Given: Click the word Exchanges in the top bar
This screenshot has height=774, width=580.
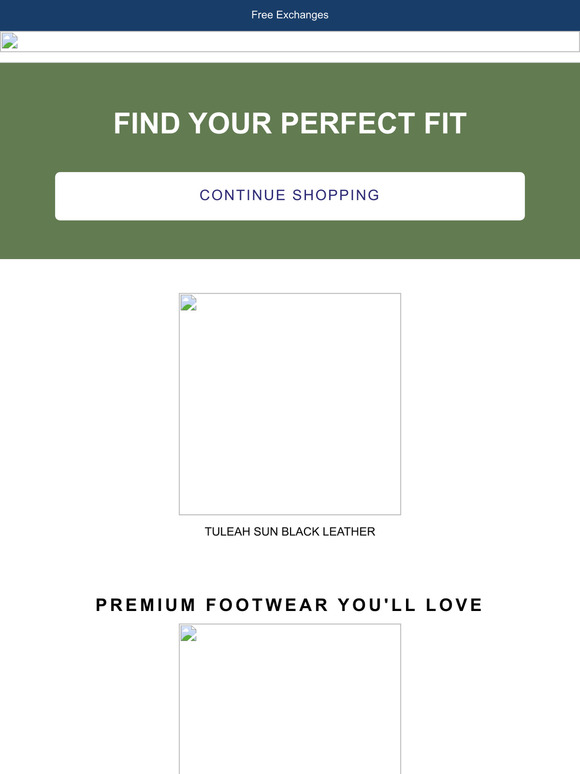Looking at the screenshot, I should click(302, 15).
